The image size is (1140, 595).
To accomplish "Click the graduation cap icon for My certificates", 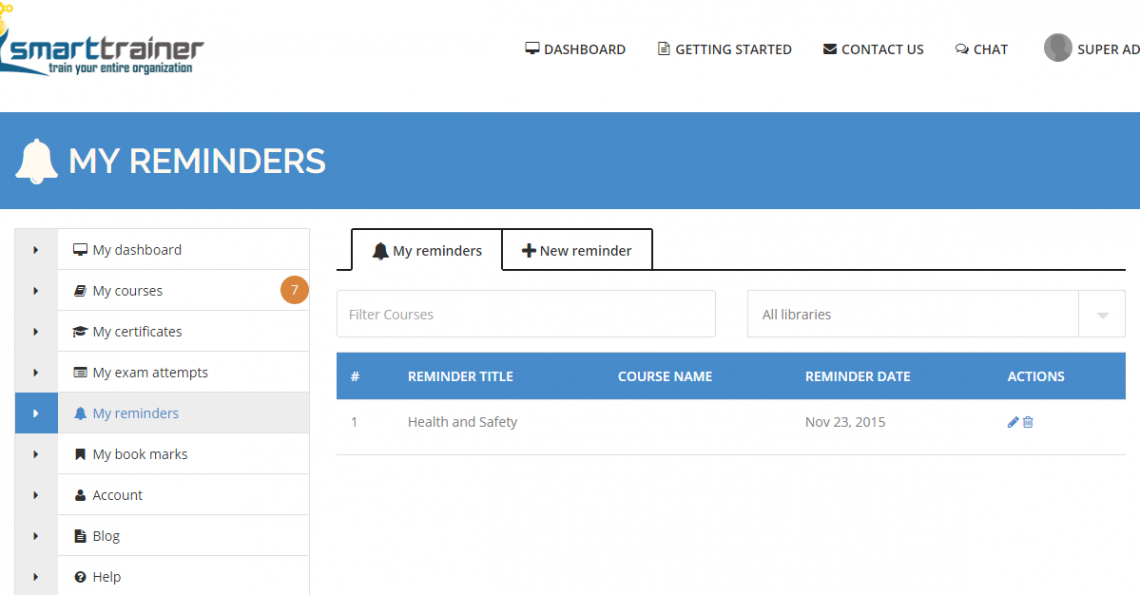I will click(x=80, y=332).
